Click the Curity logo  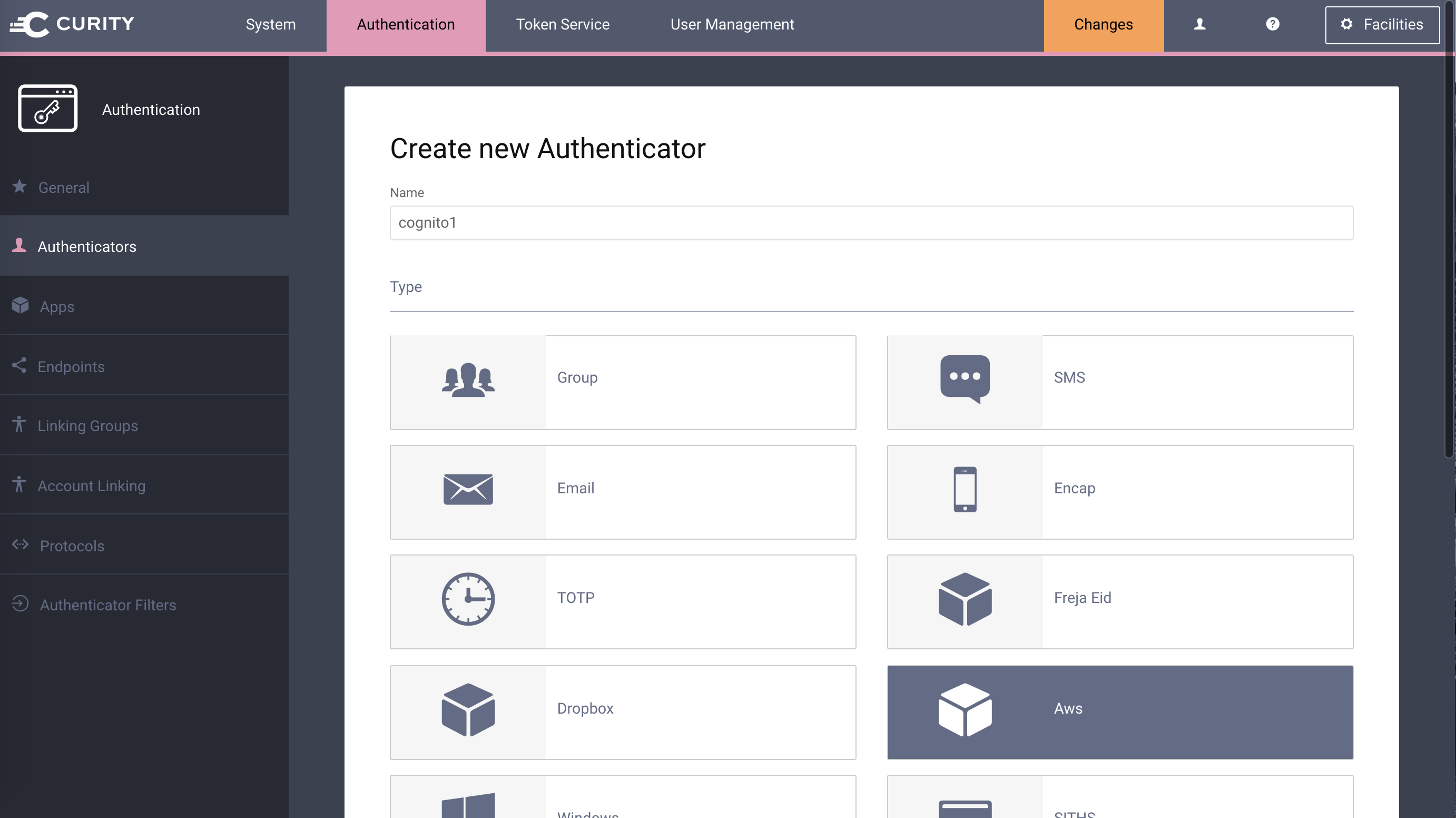pyautogui.click(x=72, y=24)
